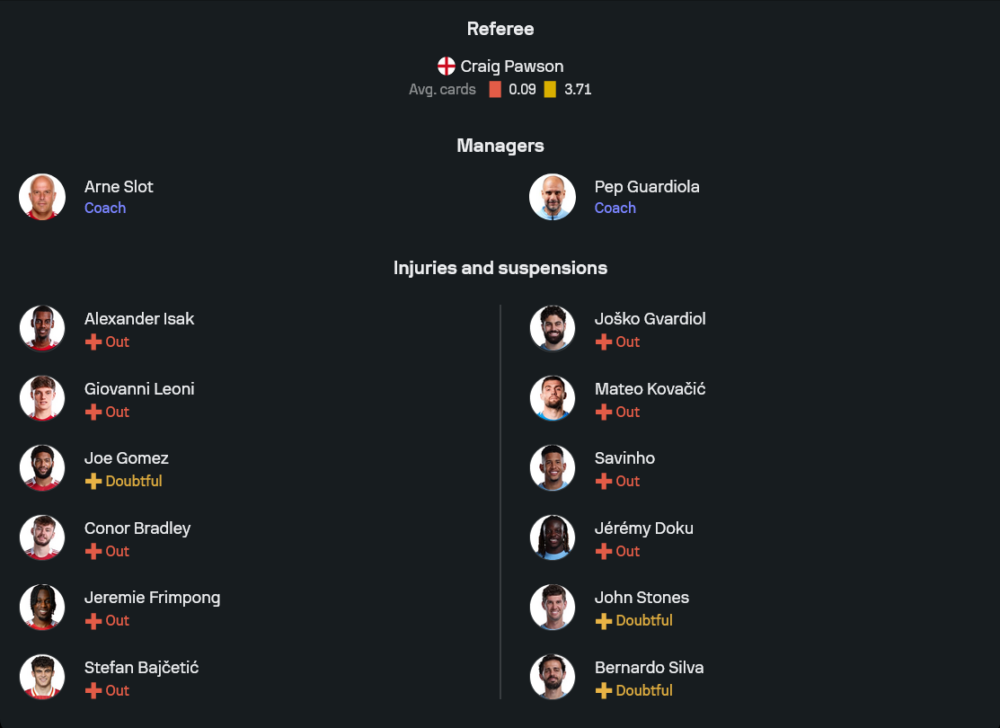
Task: Click the yellow card icon in Avg. cards
Action: 550,89
